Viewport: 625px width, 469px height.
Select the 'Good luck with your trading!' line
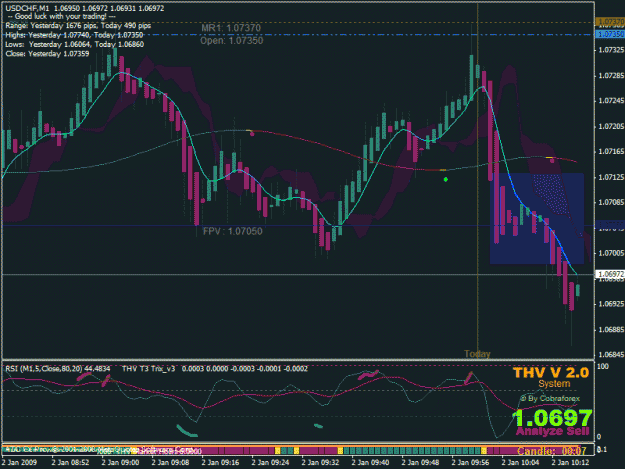pos(62,16)
